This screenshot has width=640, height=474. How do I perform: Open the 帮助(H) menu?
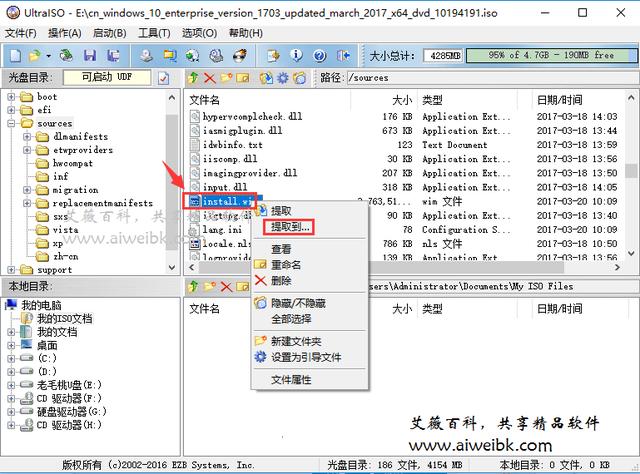tap(246, 33)
